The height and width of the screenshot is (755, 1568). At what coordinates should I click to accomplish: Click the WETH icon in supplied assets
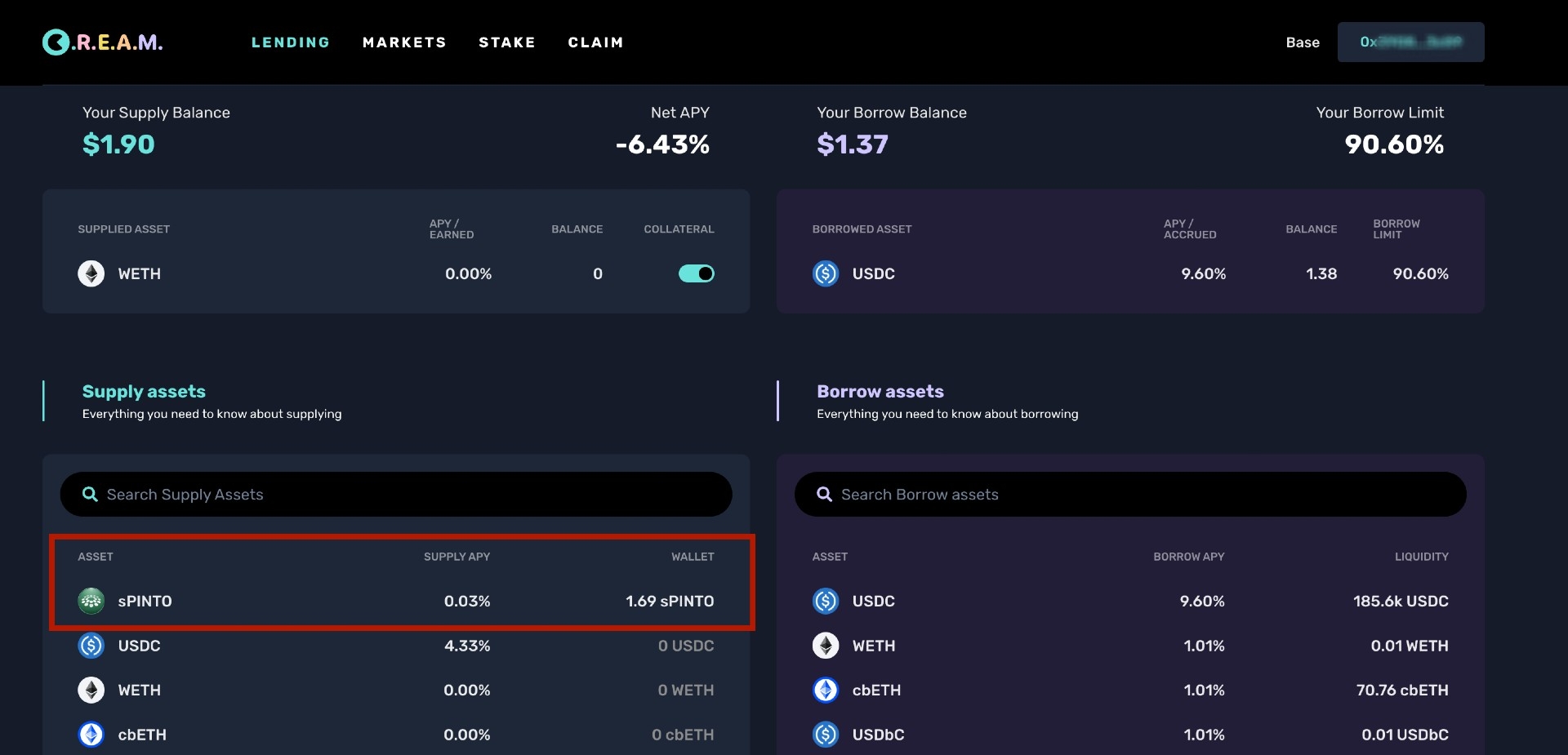91,273
